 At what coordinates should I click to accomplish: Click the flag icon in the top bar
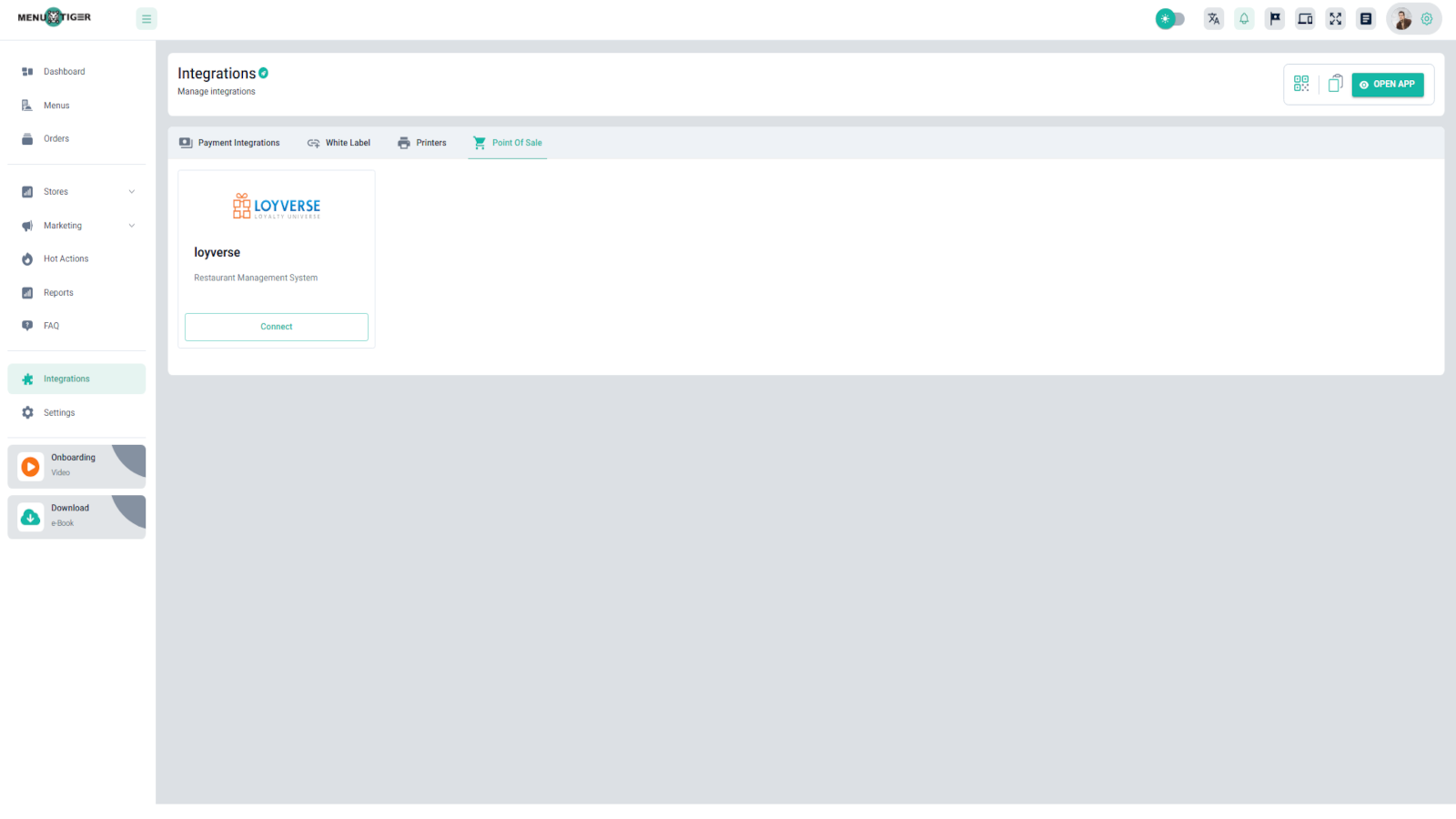click(x=1274, y=18)
